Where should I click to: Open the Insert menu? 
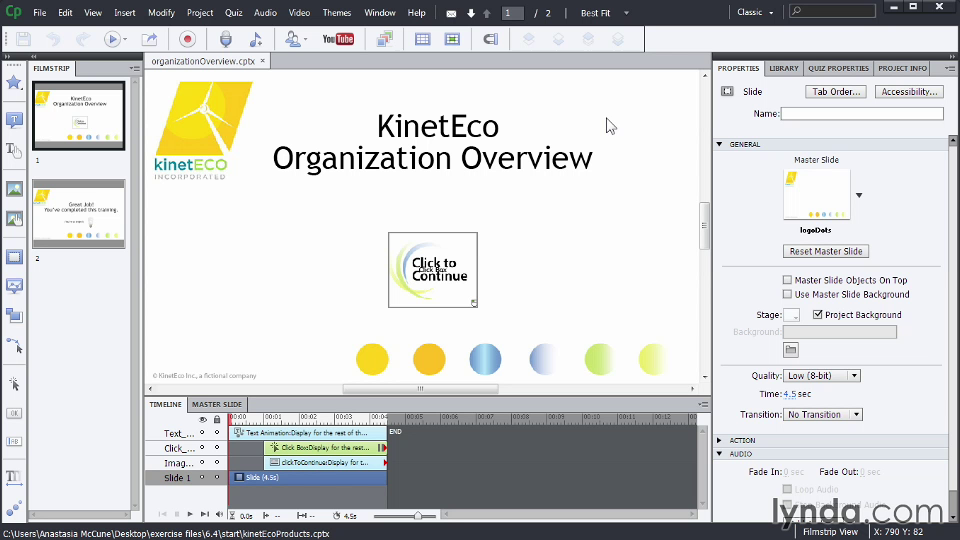124,12
